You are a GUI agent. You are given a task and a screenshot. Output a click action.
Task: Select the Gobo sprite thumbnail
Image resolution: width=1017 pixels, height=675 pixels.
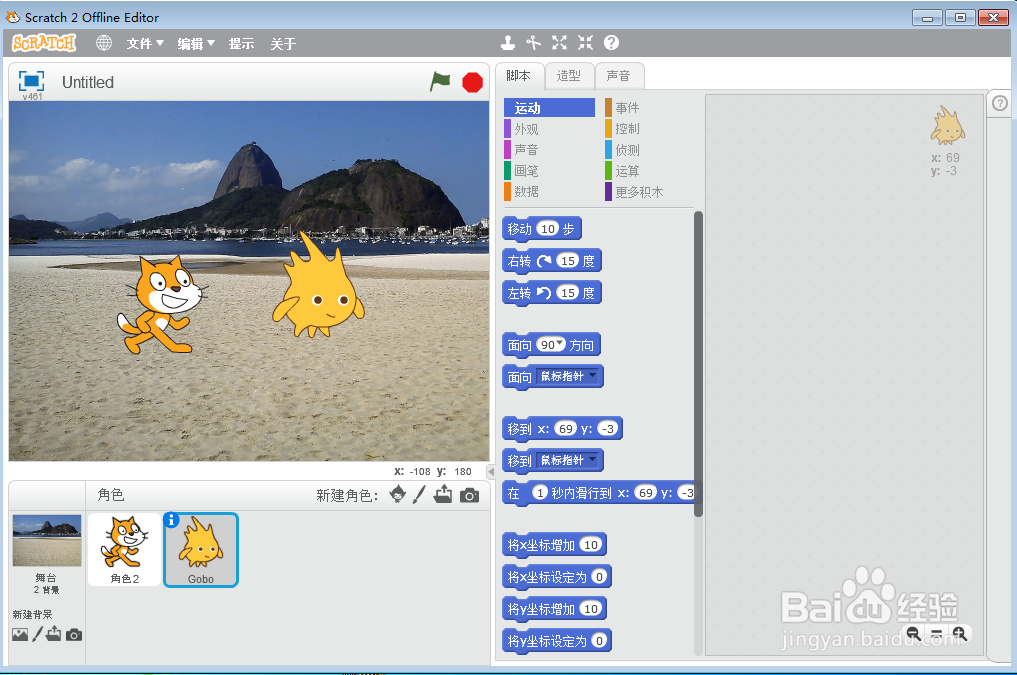[x=201, y=549]
